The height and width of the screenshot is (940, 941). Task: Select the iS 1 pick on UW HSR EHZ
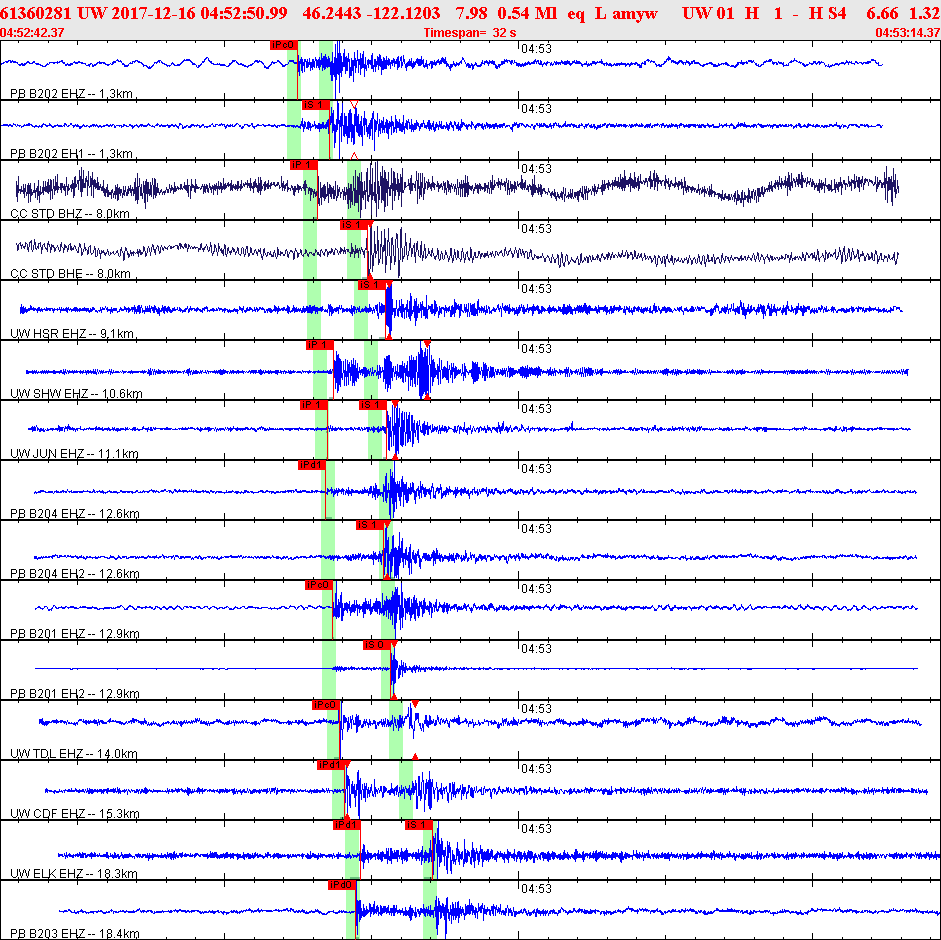click(371, 285)
